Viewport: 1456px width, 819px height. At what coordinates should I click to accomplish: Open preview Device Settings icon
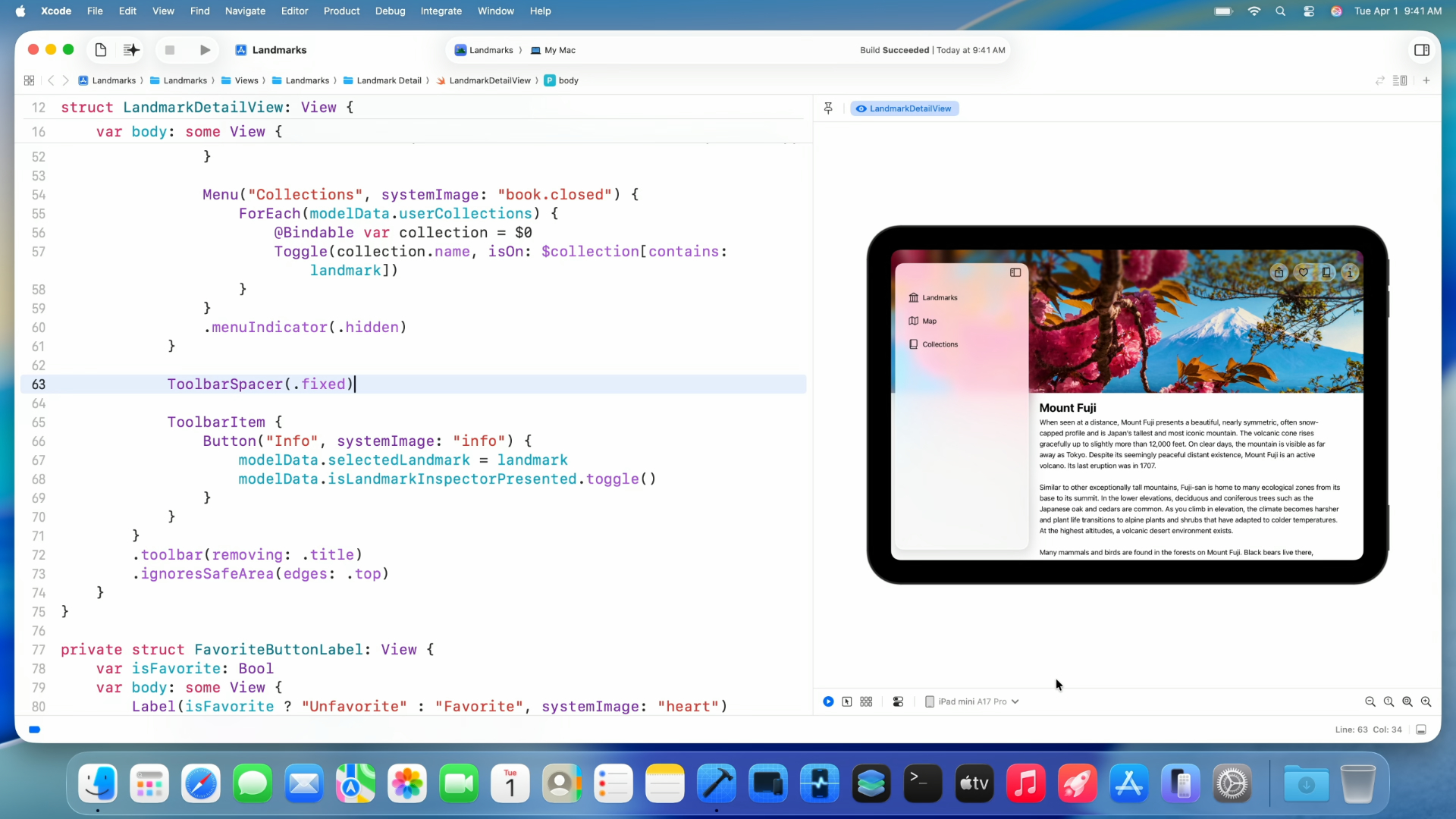898,701
